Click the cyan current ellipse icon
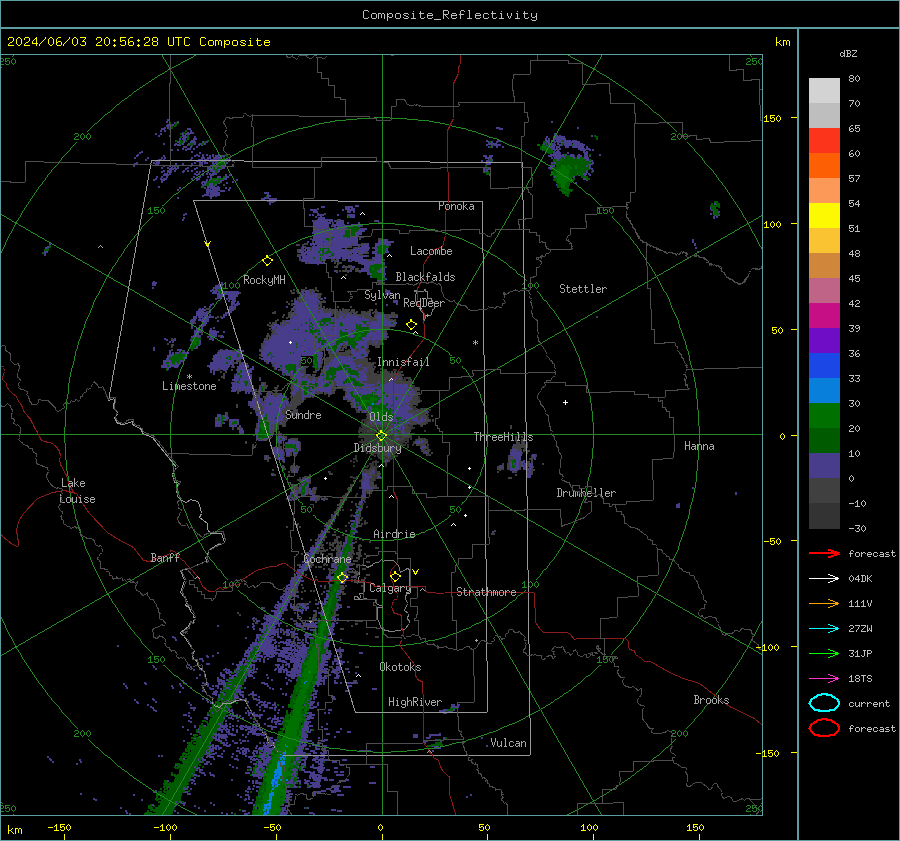 (x=824, y=703)
